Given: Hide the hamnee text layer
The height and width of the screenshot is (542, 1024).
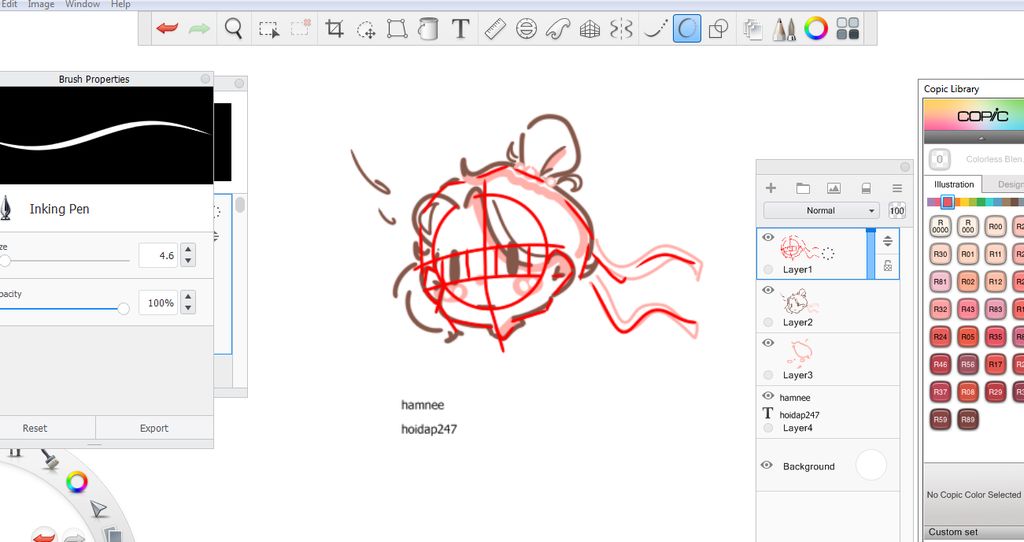Looking at the screenshot, I should point(768,396).
